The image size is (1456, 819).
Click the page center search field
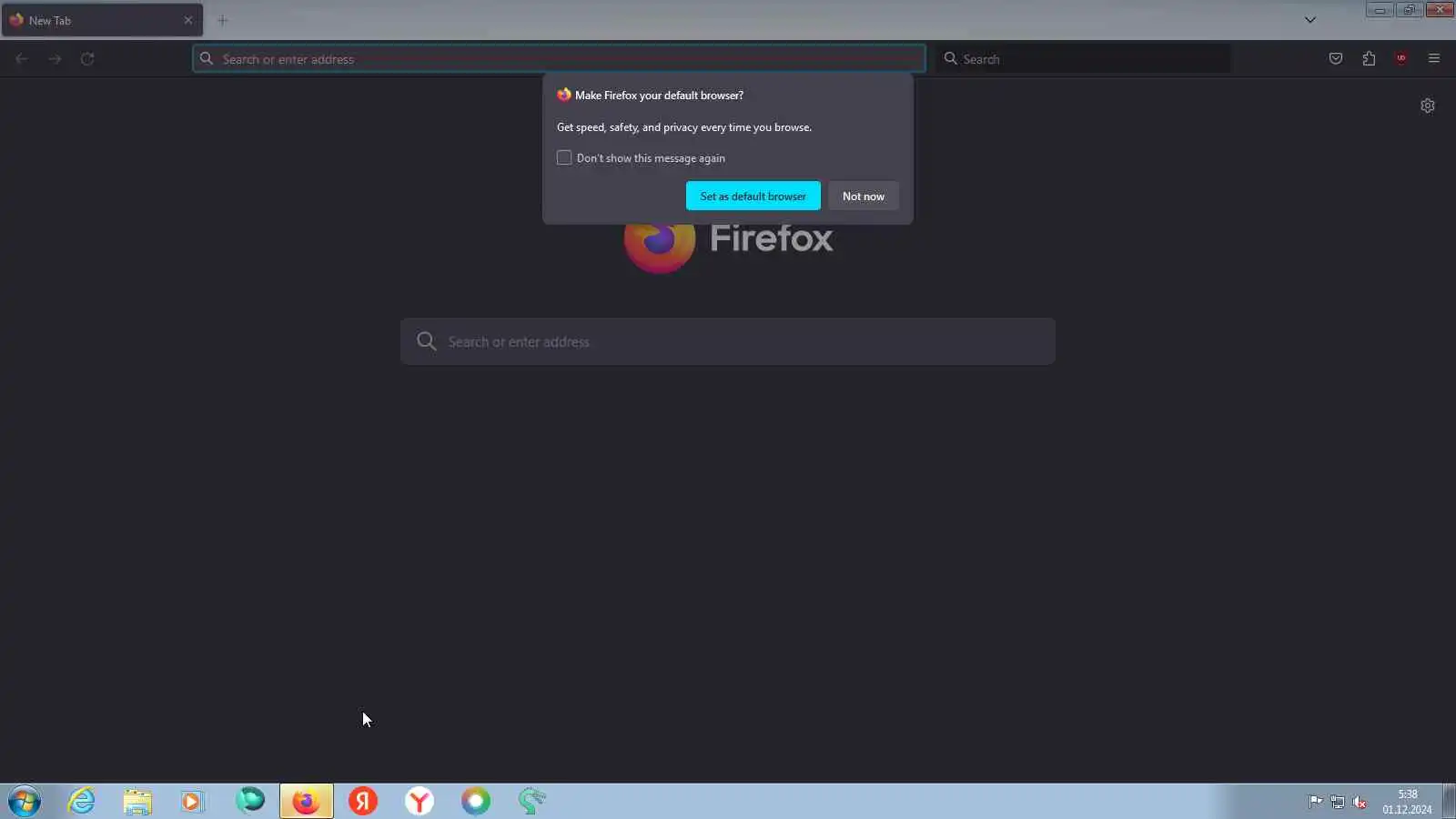(728, 341)
